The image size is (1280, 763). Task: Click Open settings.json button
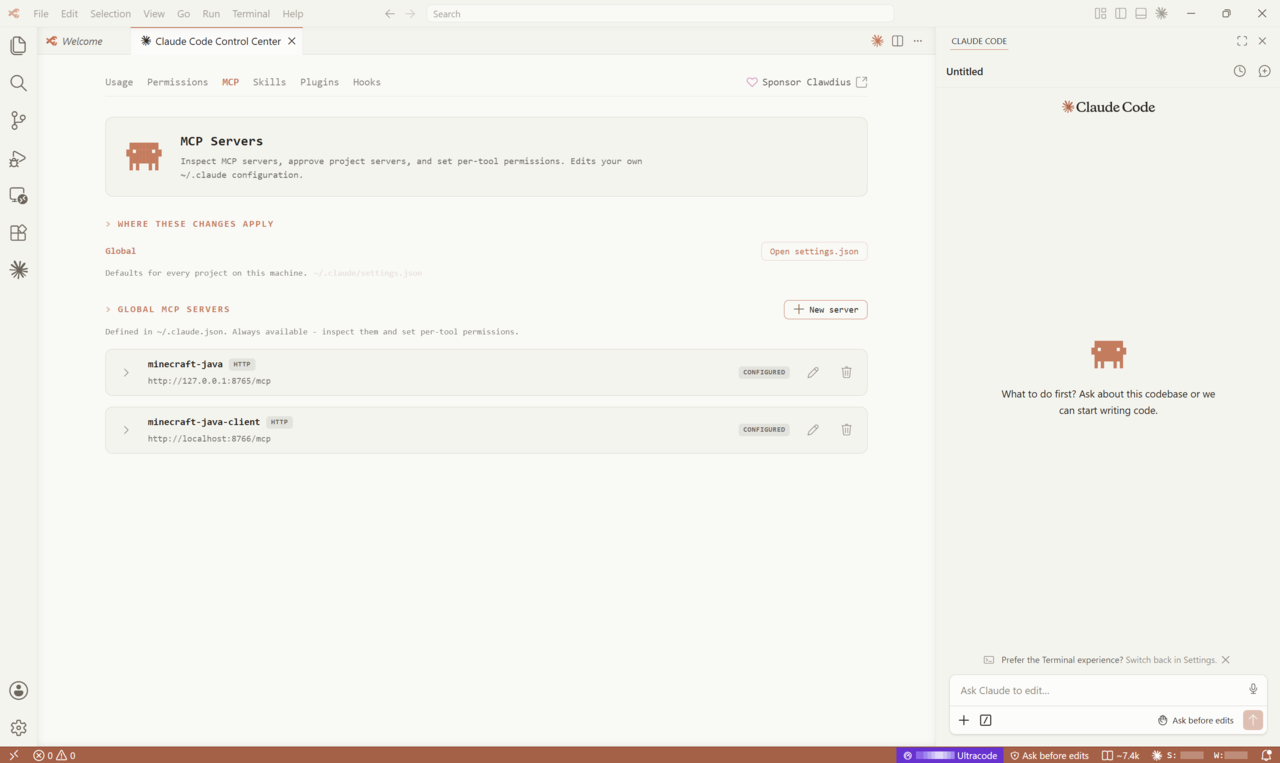point(814,251)
